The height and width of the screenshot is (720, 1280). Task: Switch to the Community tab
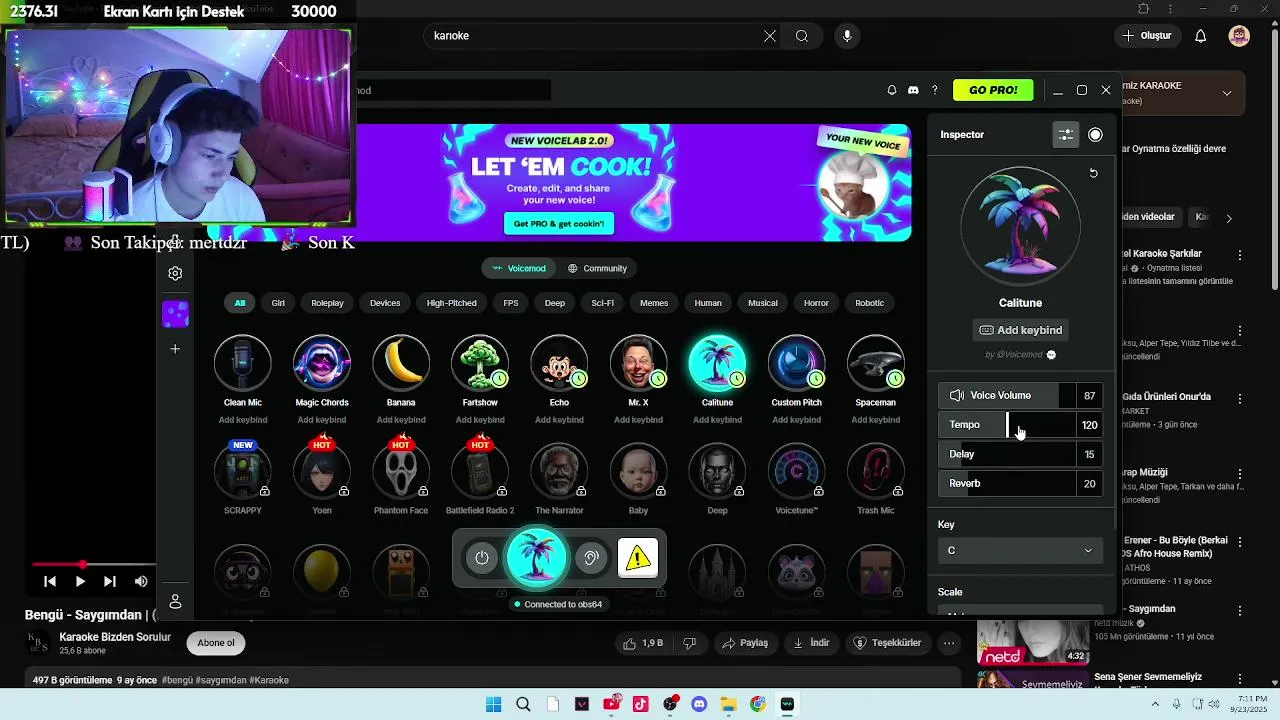click(x=597, y=268)
